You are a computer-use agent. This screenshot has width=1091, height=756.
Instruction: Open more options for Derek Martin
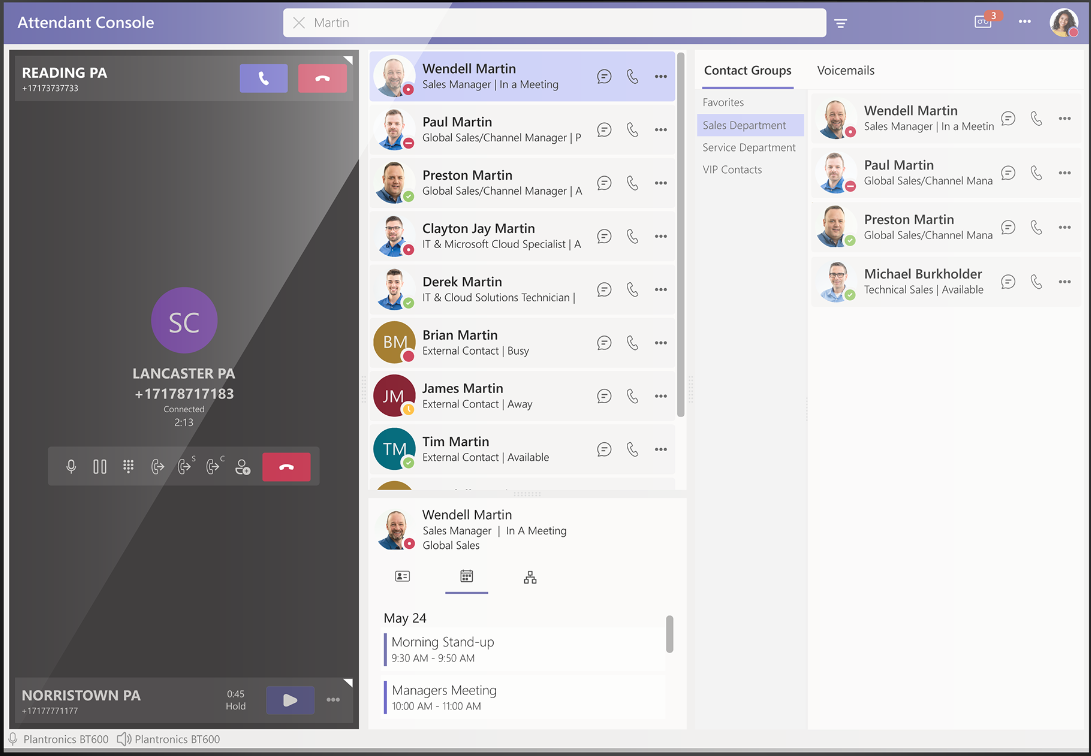[x=660, y=289]
